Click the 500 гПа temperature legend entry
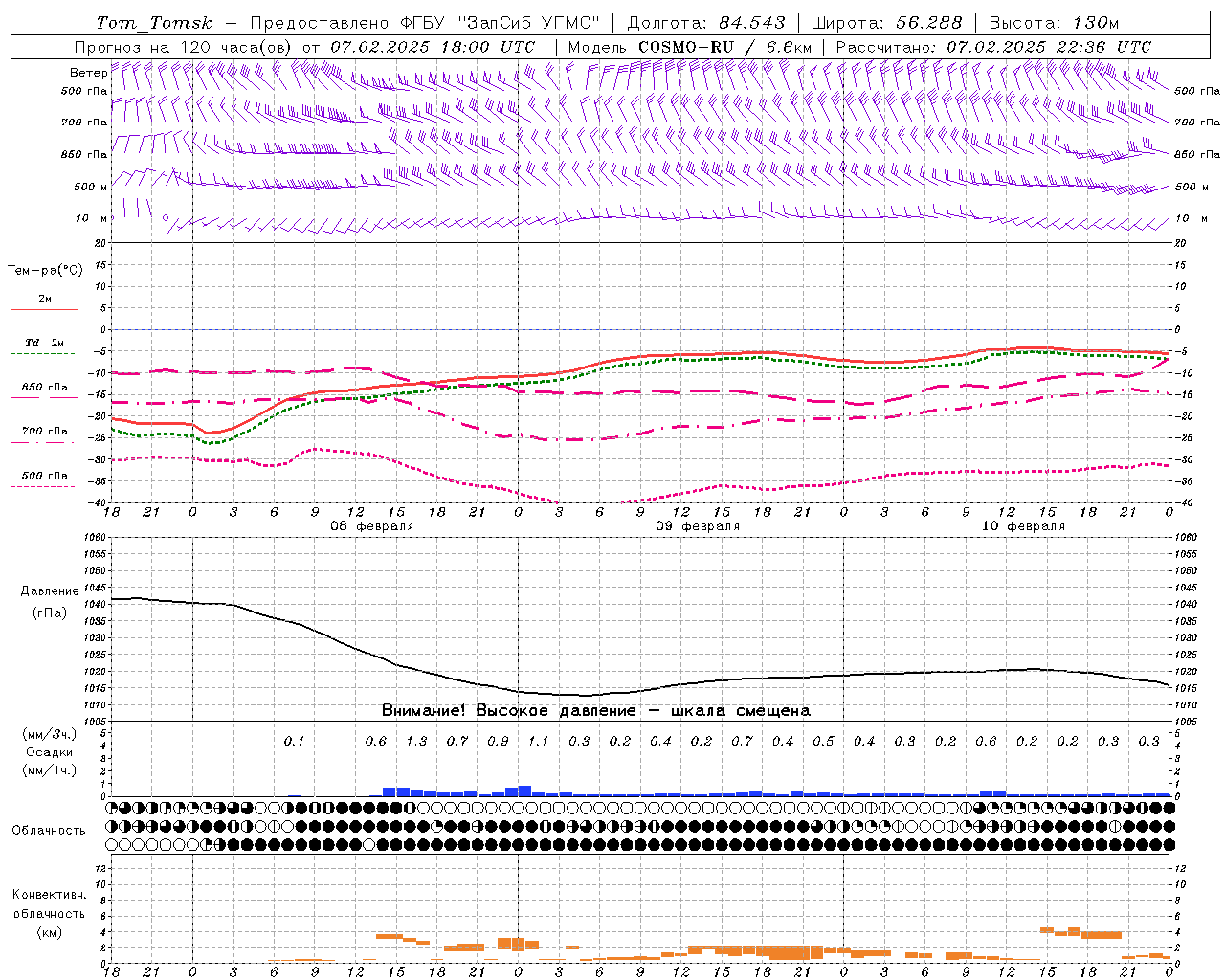Screen dimensions: 1225x980 point(45,476)
